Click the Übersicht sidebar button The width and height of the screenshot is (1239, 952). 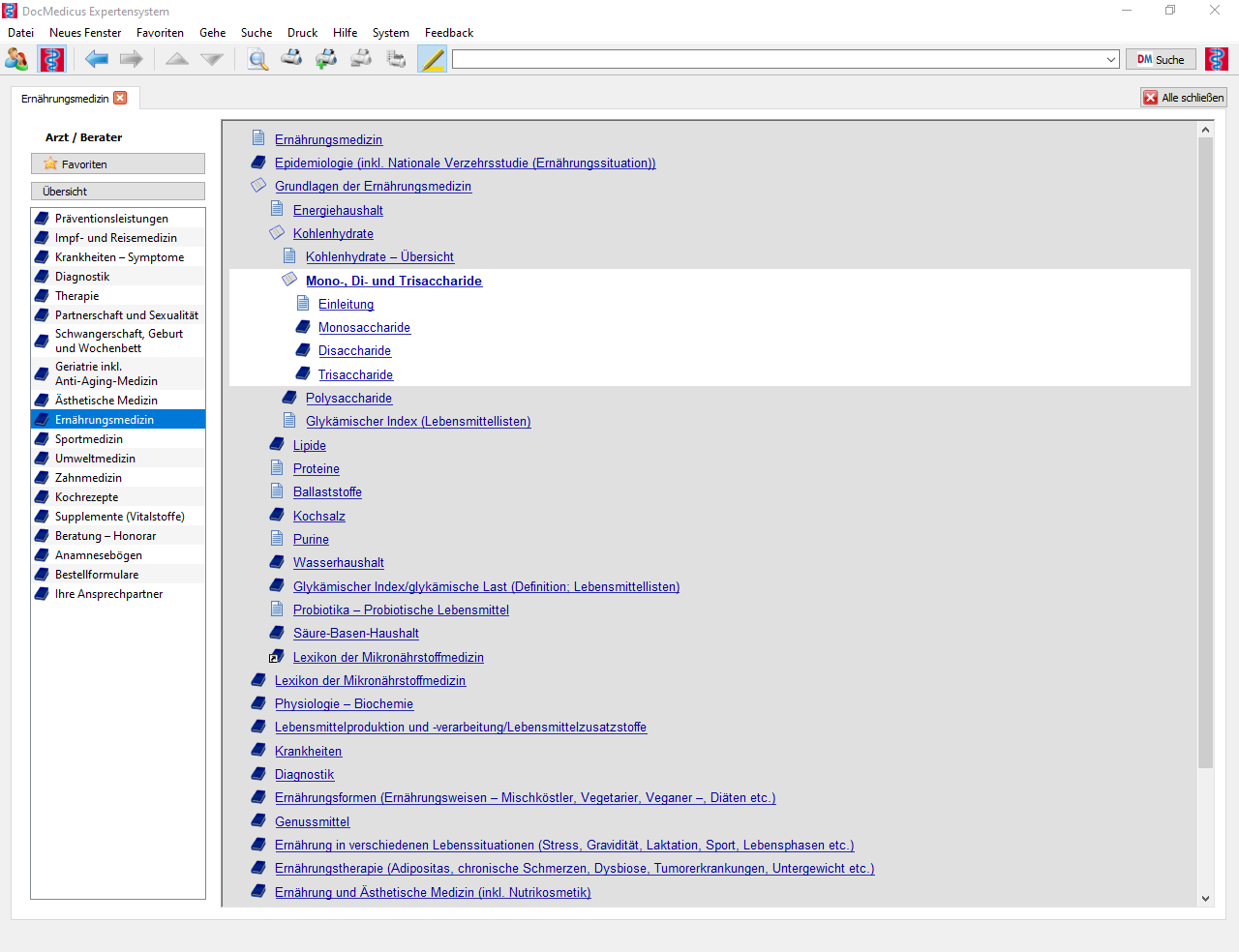tap(118, 191)
